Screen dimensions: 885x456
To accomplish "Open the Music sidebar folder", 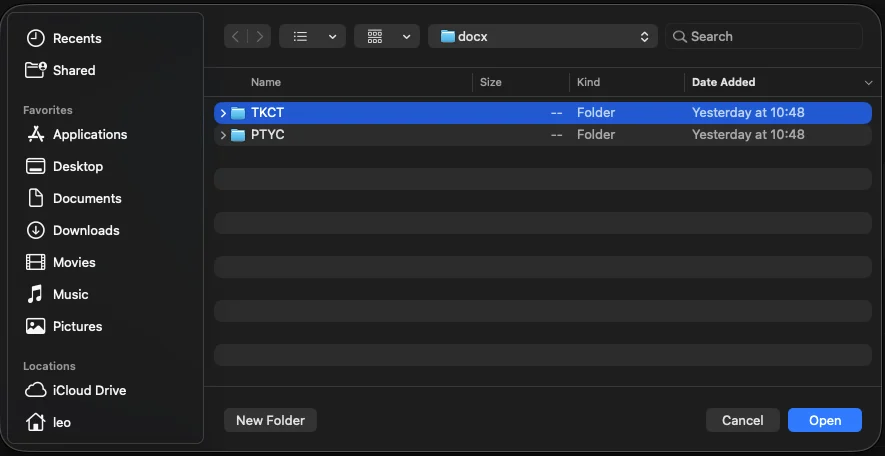I will [x=57, y=294].
